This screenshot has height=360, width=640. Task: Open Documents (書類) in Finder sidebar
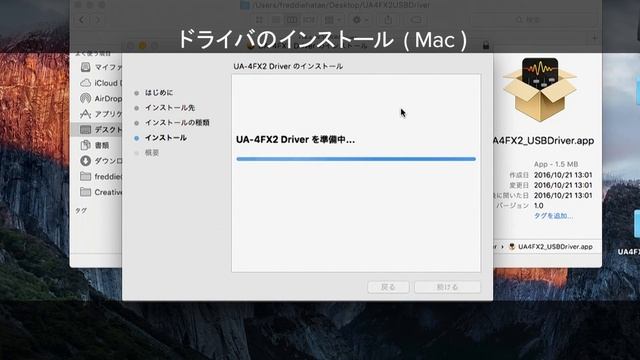tap(95, 145)
